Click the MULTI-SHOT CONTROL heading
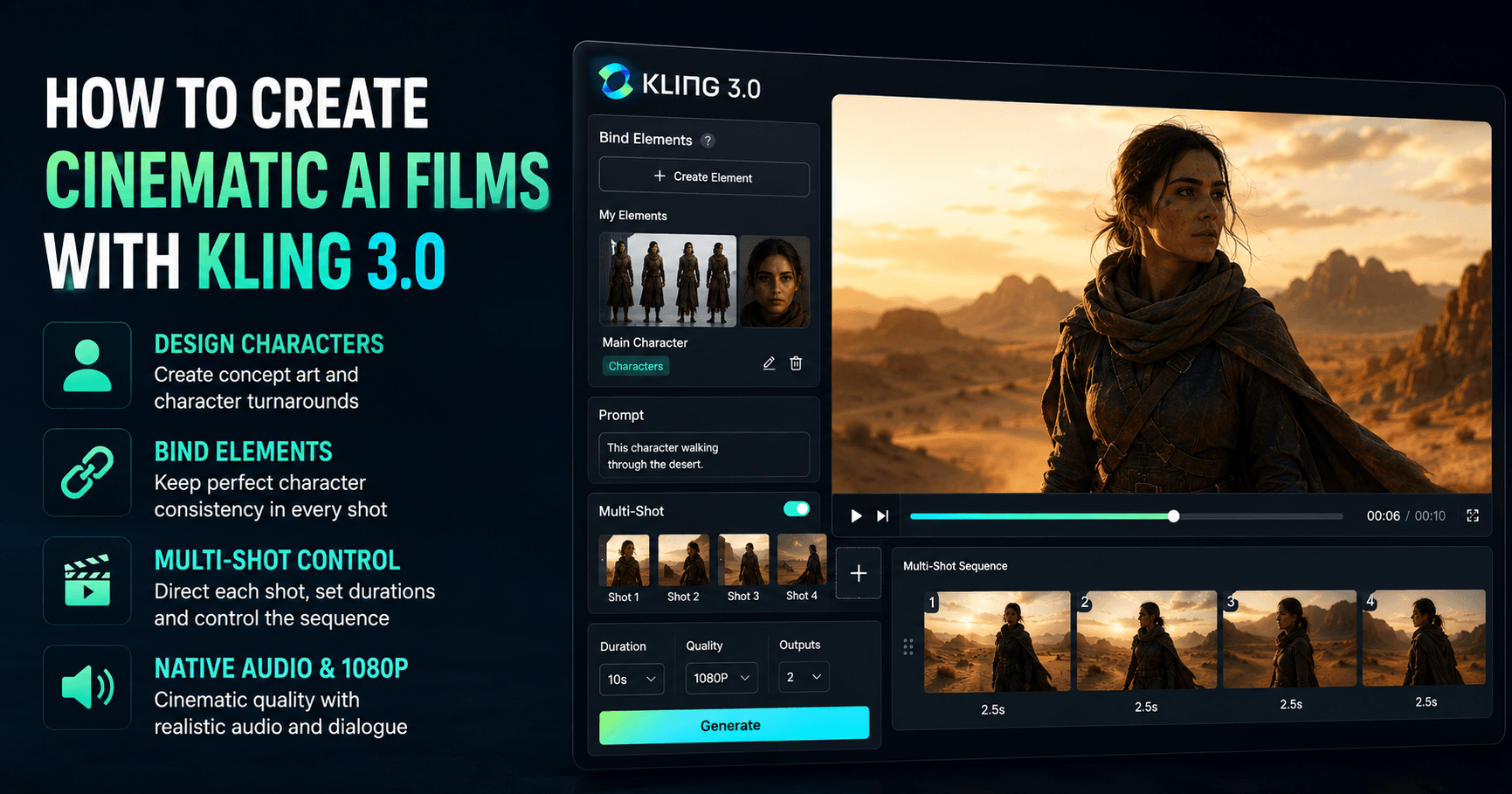1512x794 pixels. tap(277, 560)
